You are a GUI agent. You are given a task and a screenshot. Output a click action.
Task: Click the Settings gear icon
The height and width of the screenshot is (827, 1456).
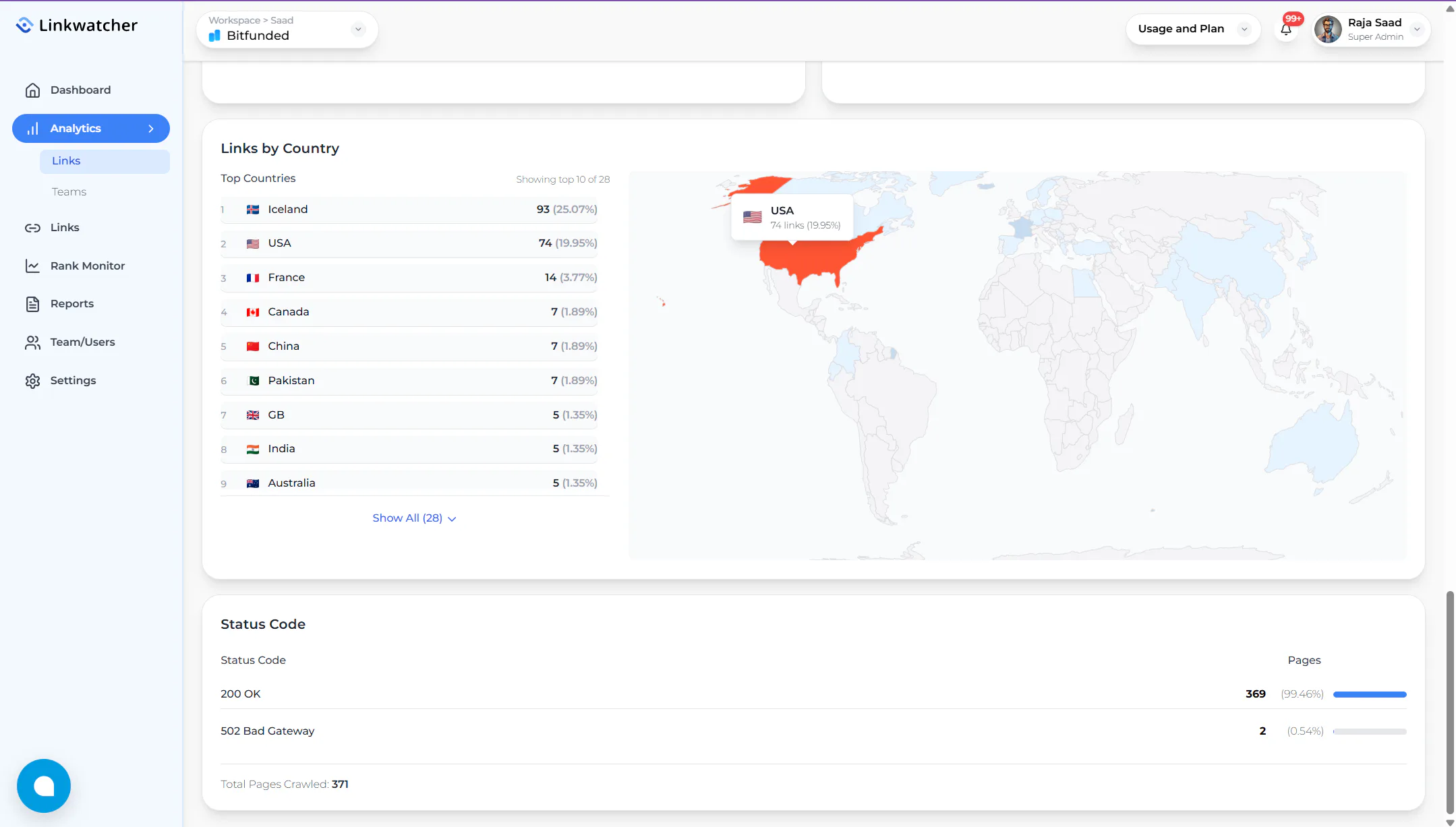click(x=32, y=381)
